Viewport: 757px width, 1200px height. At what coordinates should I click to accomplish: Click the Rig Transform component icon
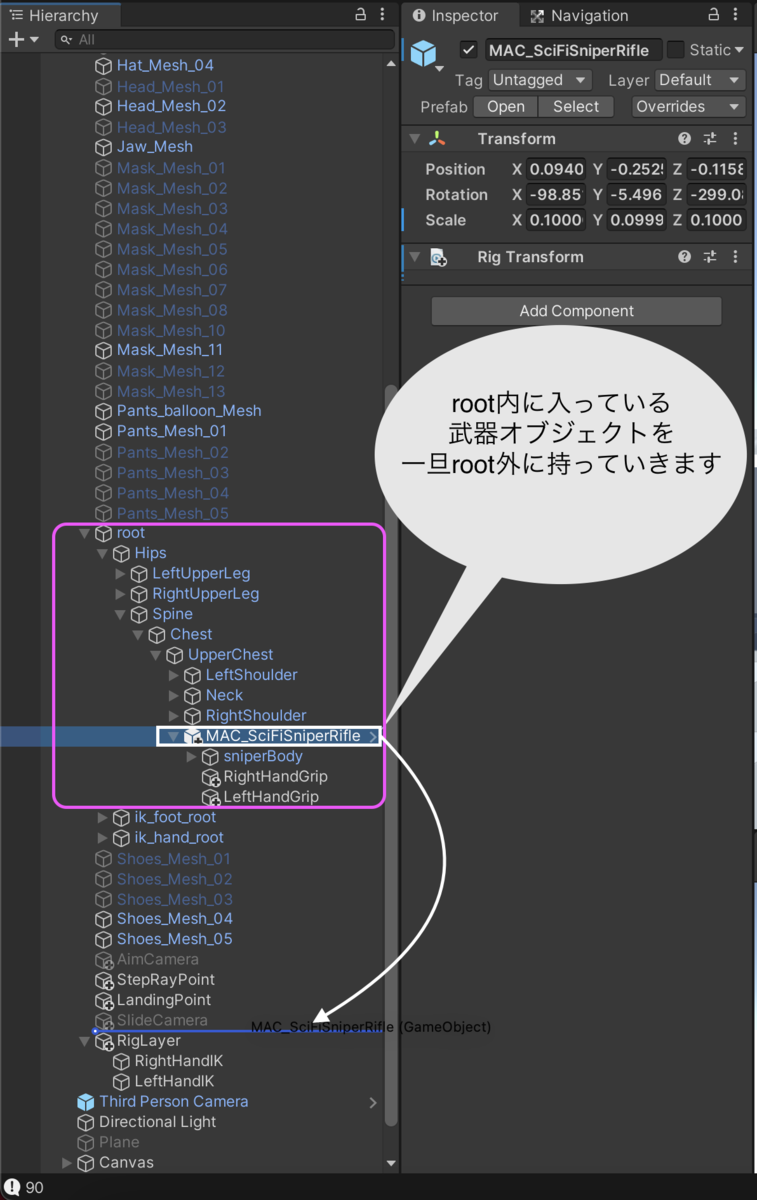pos(438,257)
